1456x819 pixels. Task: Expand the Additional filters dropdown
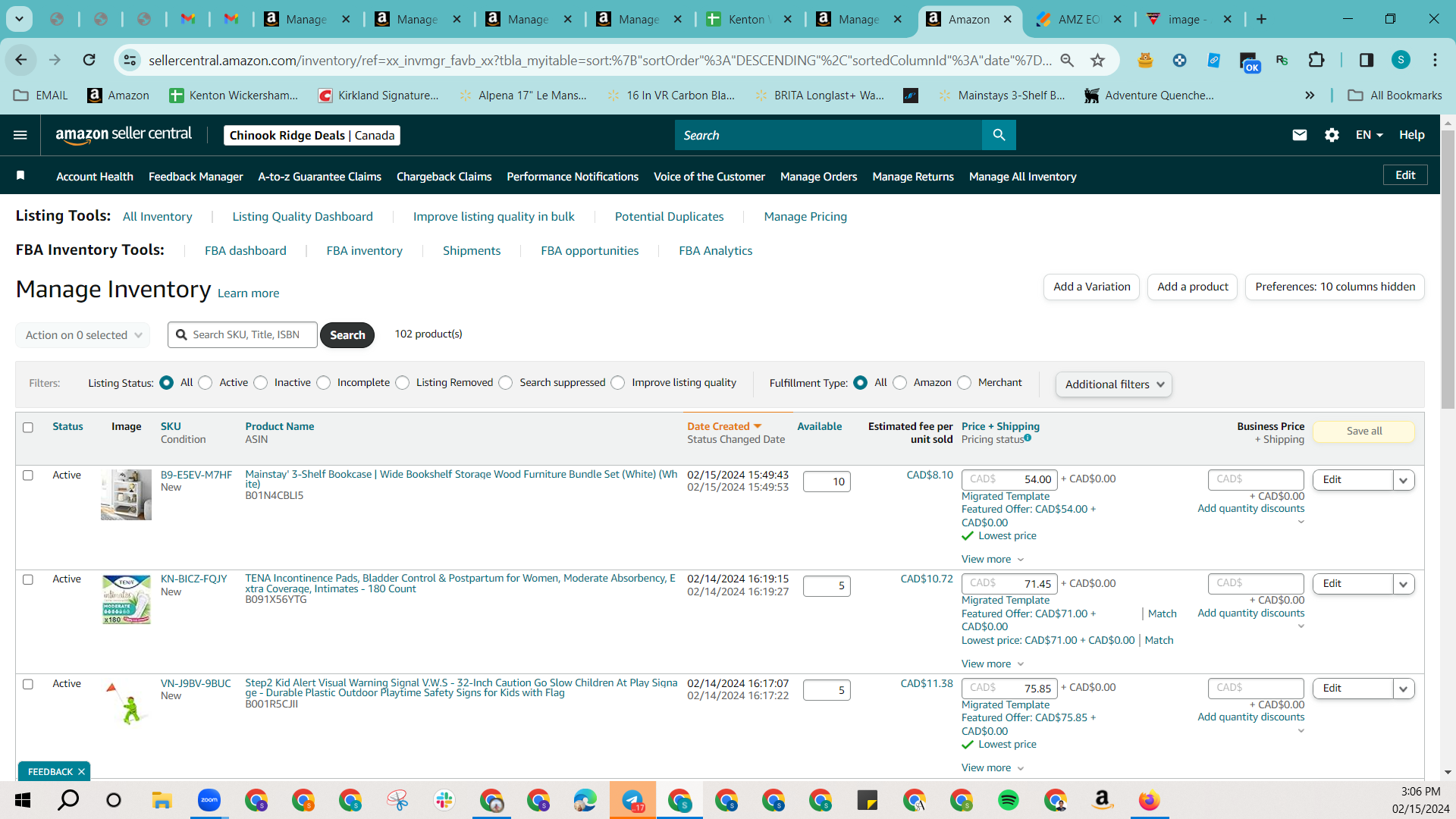point(1113,384)
